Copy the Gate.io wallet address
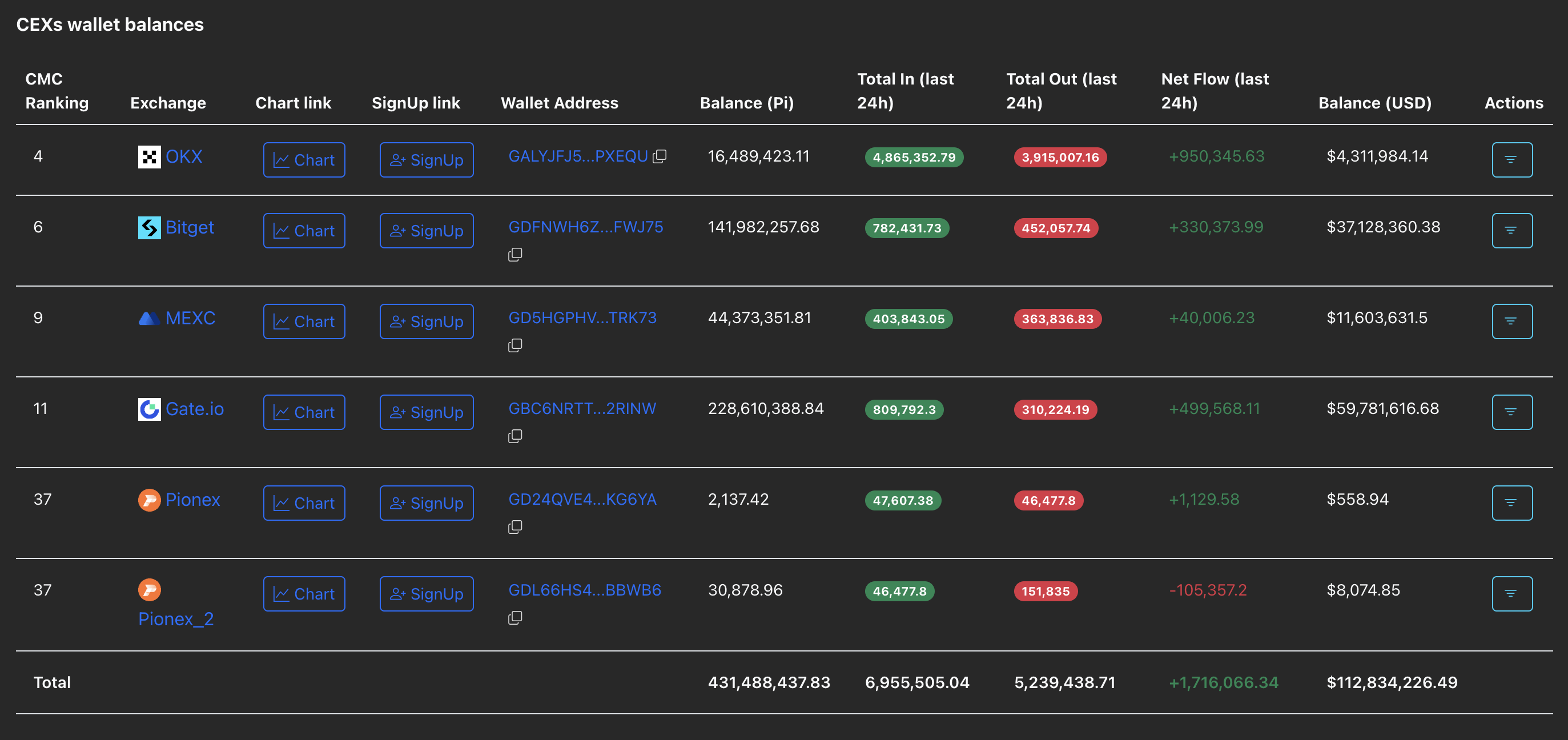Screen dimensions: 1568x740 tap(515, 435)
